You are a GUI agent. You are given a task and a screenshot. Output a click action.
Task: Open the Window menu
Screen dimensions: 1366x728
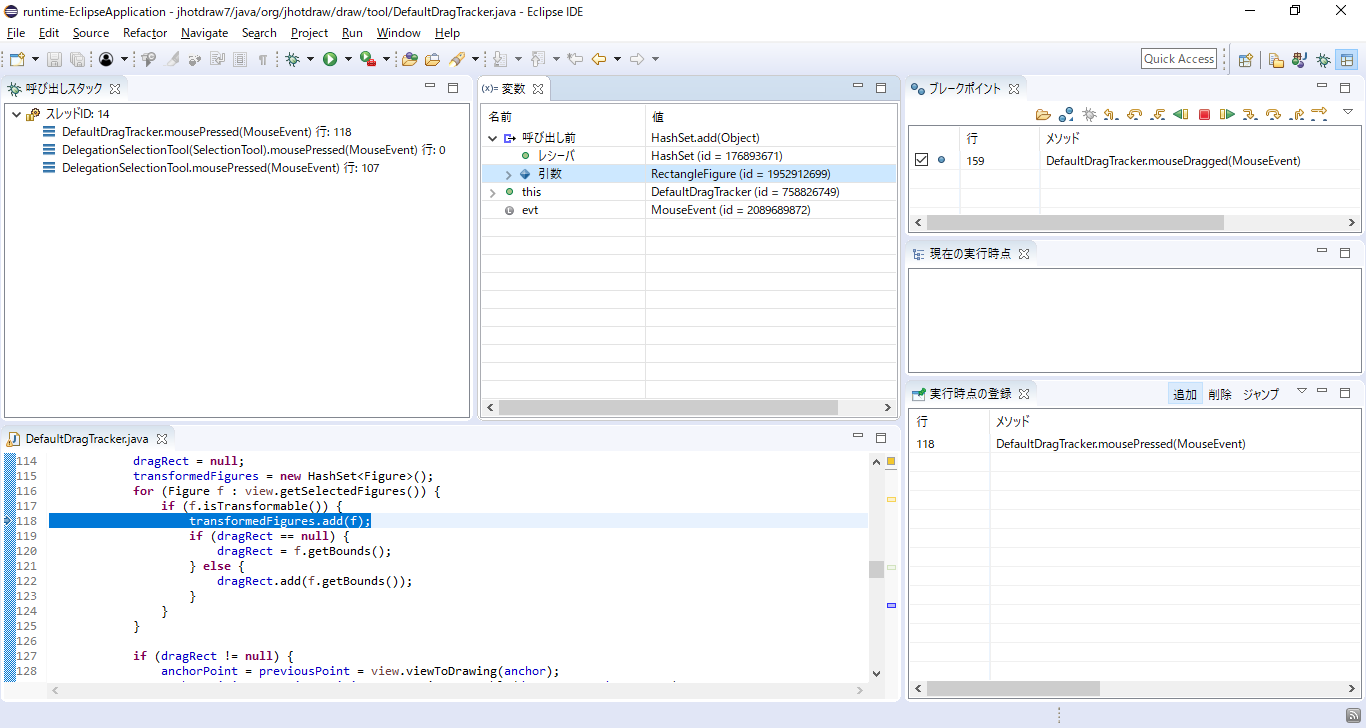point(398,33)
